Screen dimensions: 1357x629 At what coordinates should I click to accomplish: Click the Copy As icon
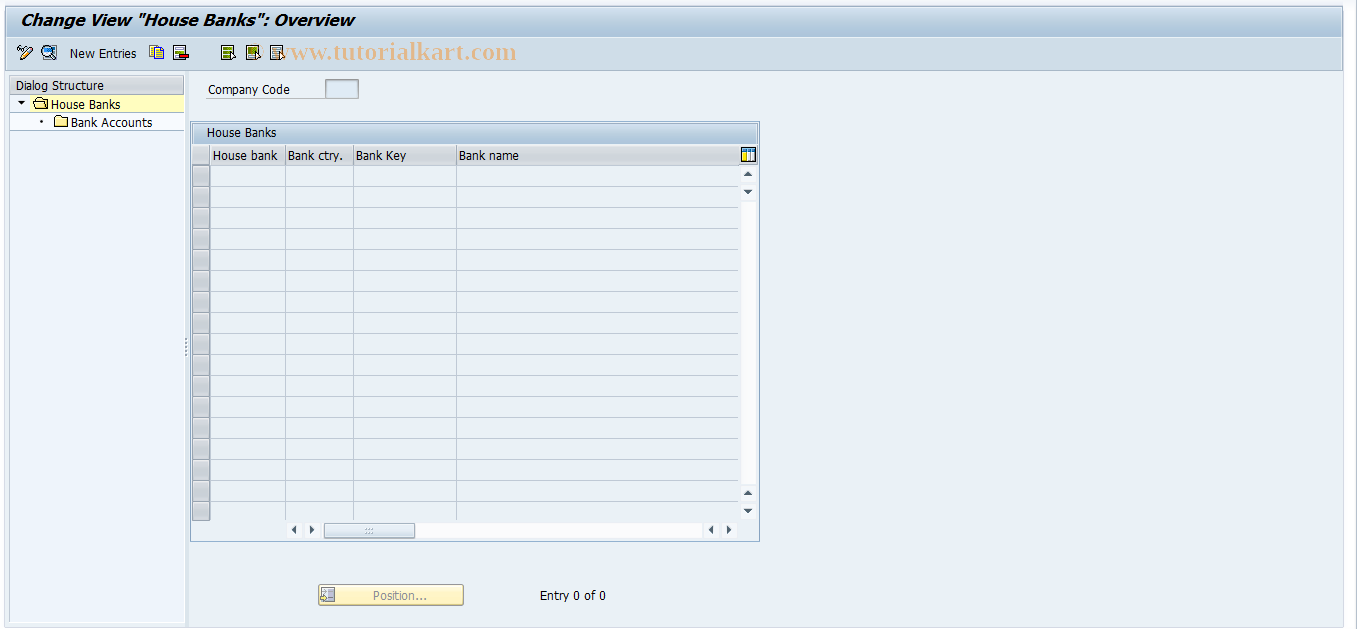click(157, 53)
